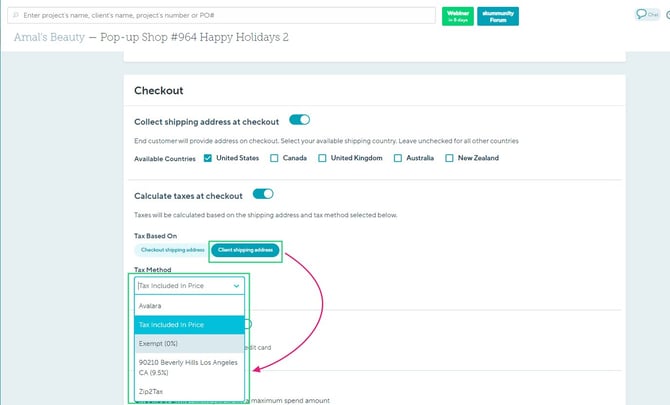Check the Australia country checkbox
Image resolution: width=670 pixels, height=405 pixels.
(398, 158)
